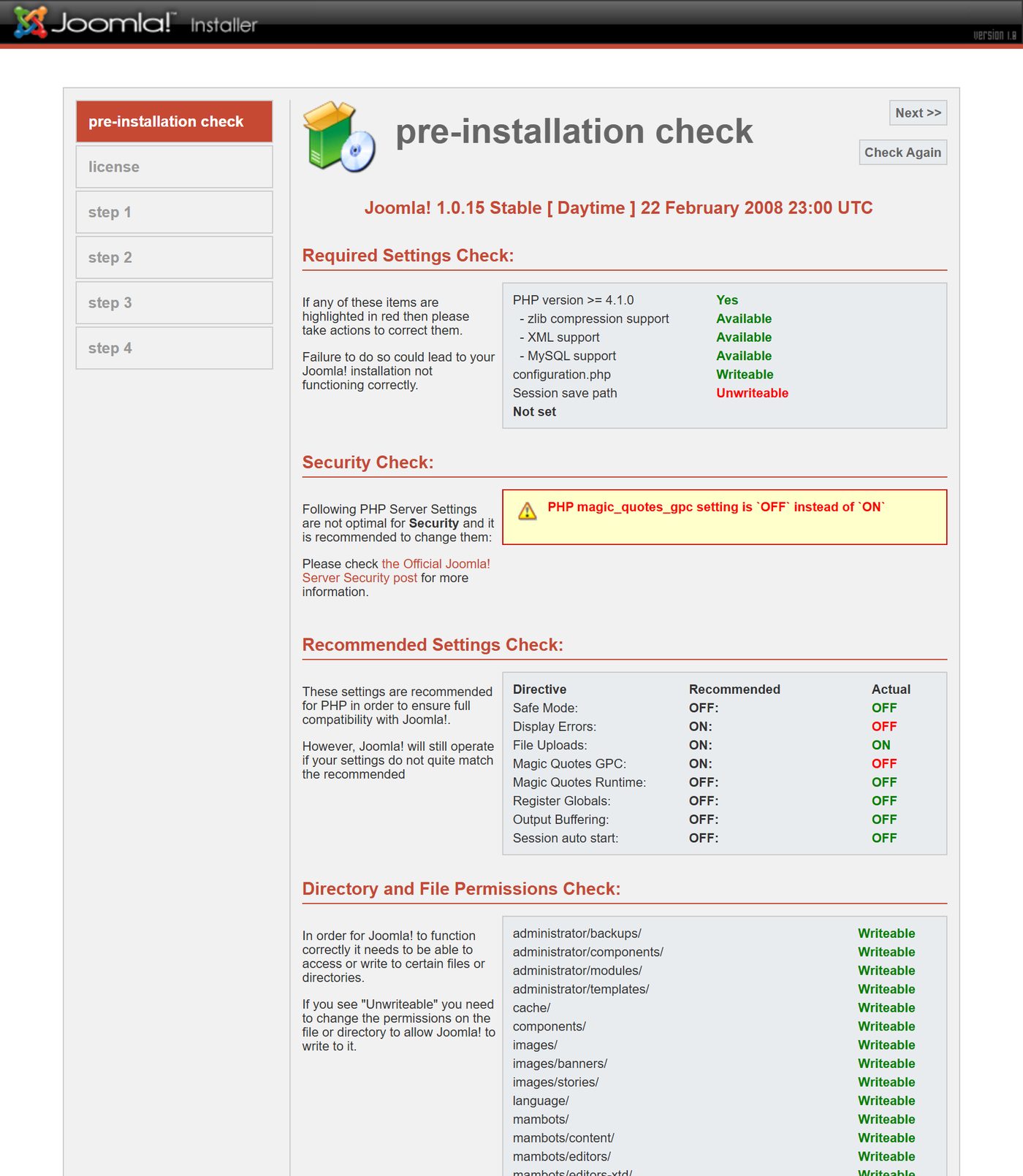
Task: Click the actual ON value for File Uploads
Action: [881, 745]
